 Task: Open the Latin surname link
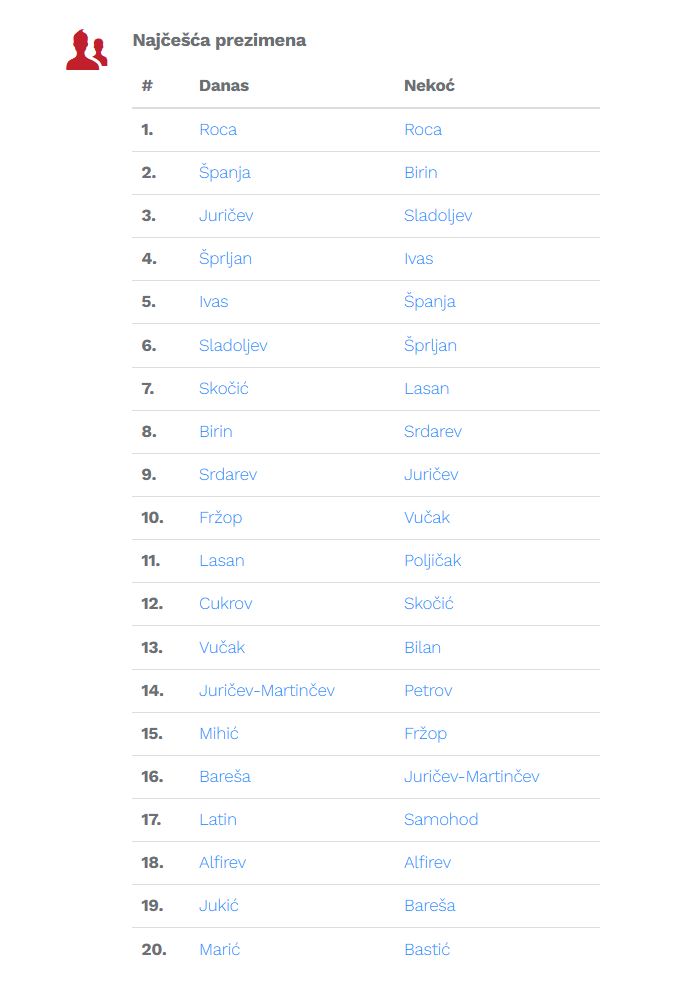(x=217, y=819)
